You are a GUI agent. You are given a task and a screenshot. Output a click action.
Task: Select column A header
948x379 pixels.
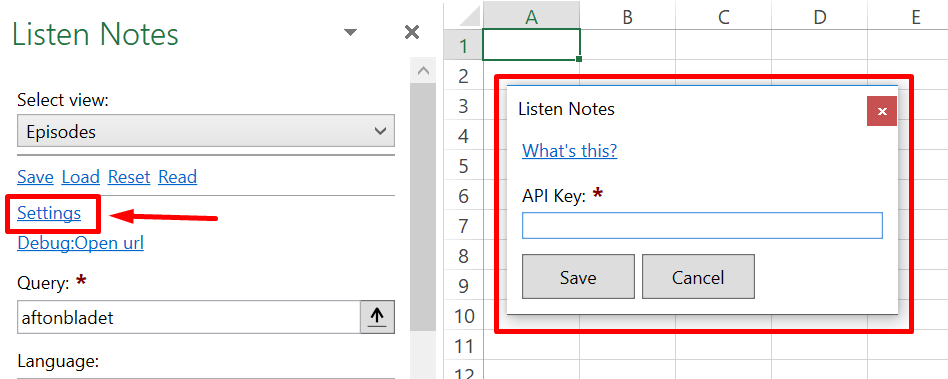[x=531, y=17]
